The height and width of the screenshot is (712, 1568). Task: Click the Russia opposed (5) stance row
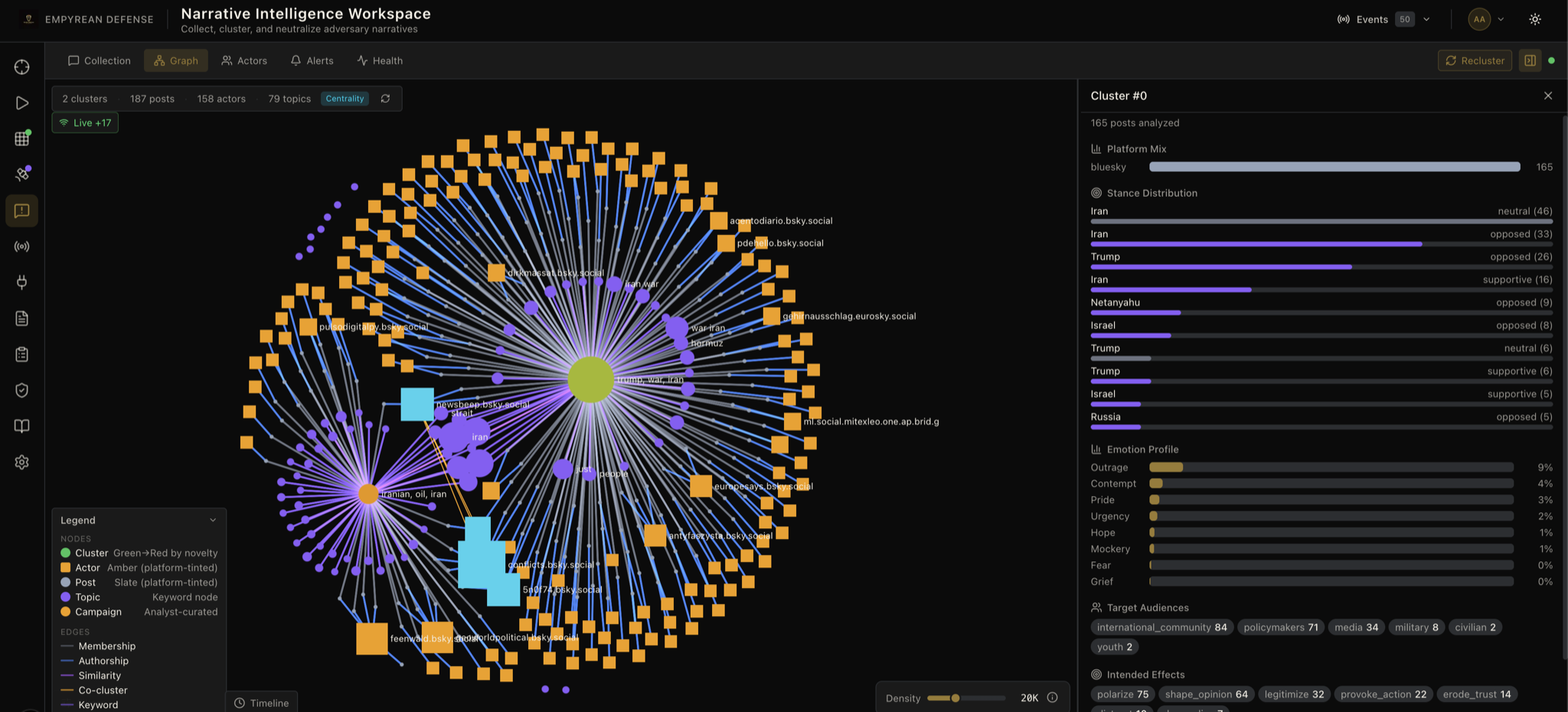[x=1321, y=421]
